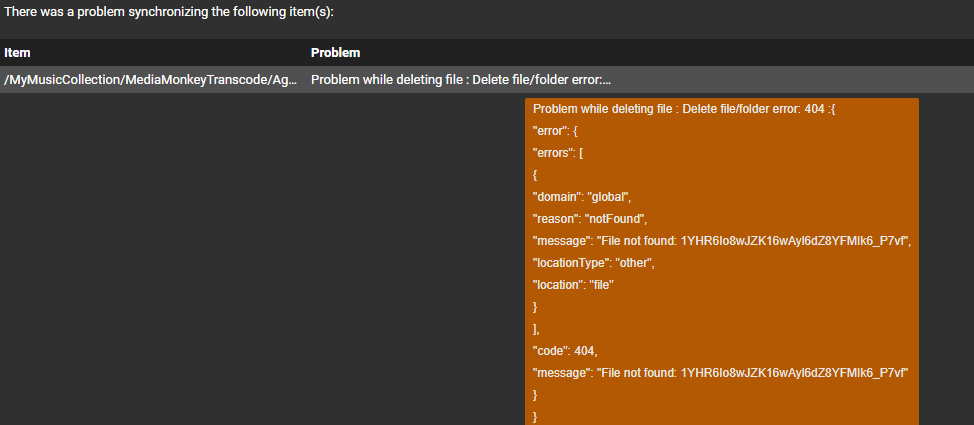This screenshot has width=974, height=425.
Task: Click the "locationType": "other" line
Action: (x=599, y=262)
